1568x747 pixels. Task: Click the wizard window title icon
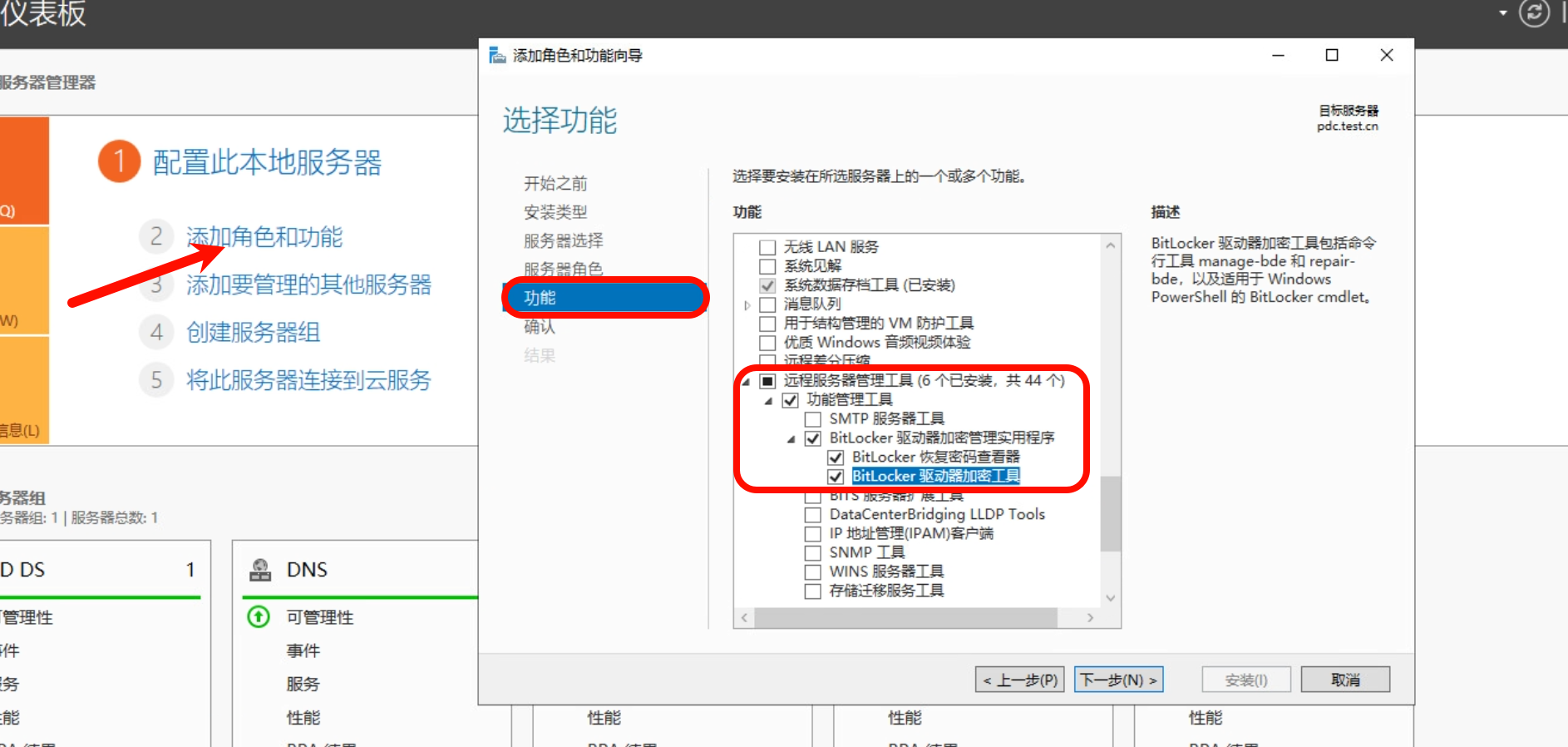(497, 56)
